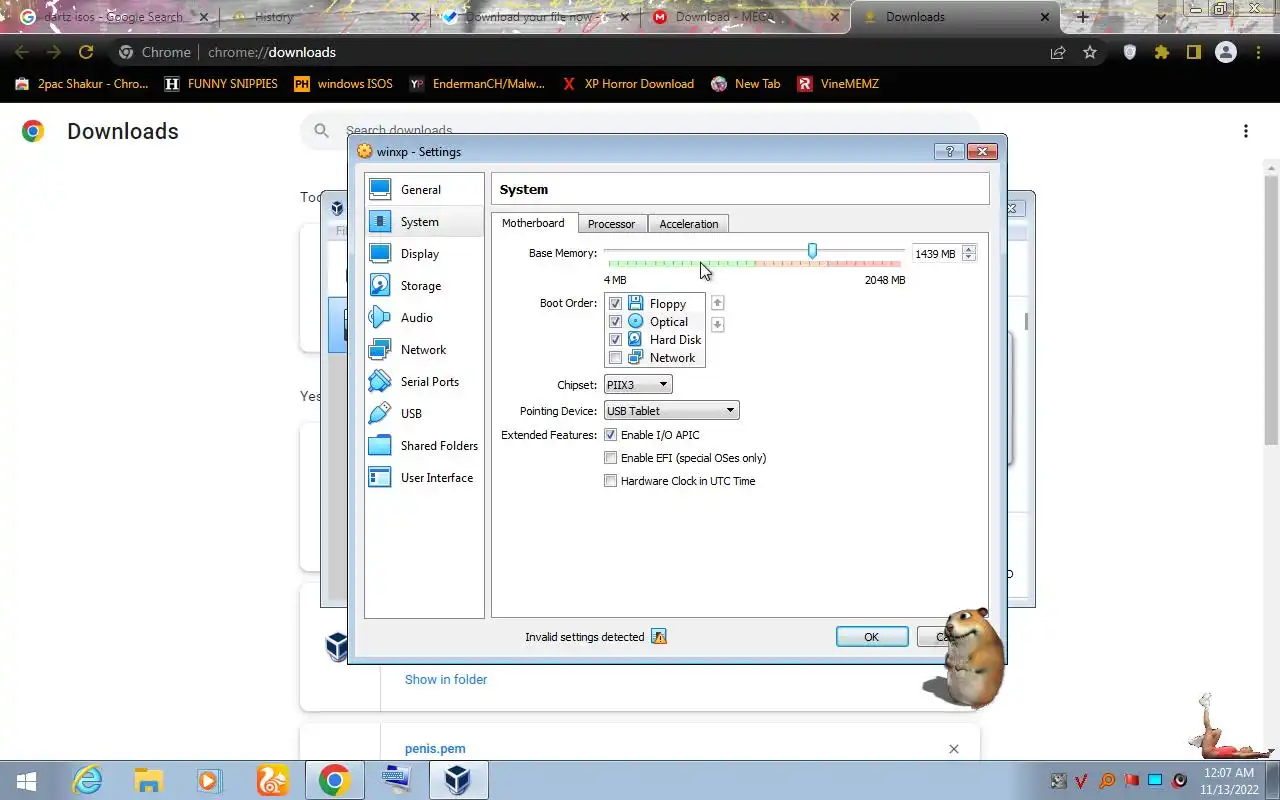
Task: Bookmark this page with star icon
Action: (1090, 52)
